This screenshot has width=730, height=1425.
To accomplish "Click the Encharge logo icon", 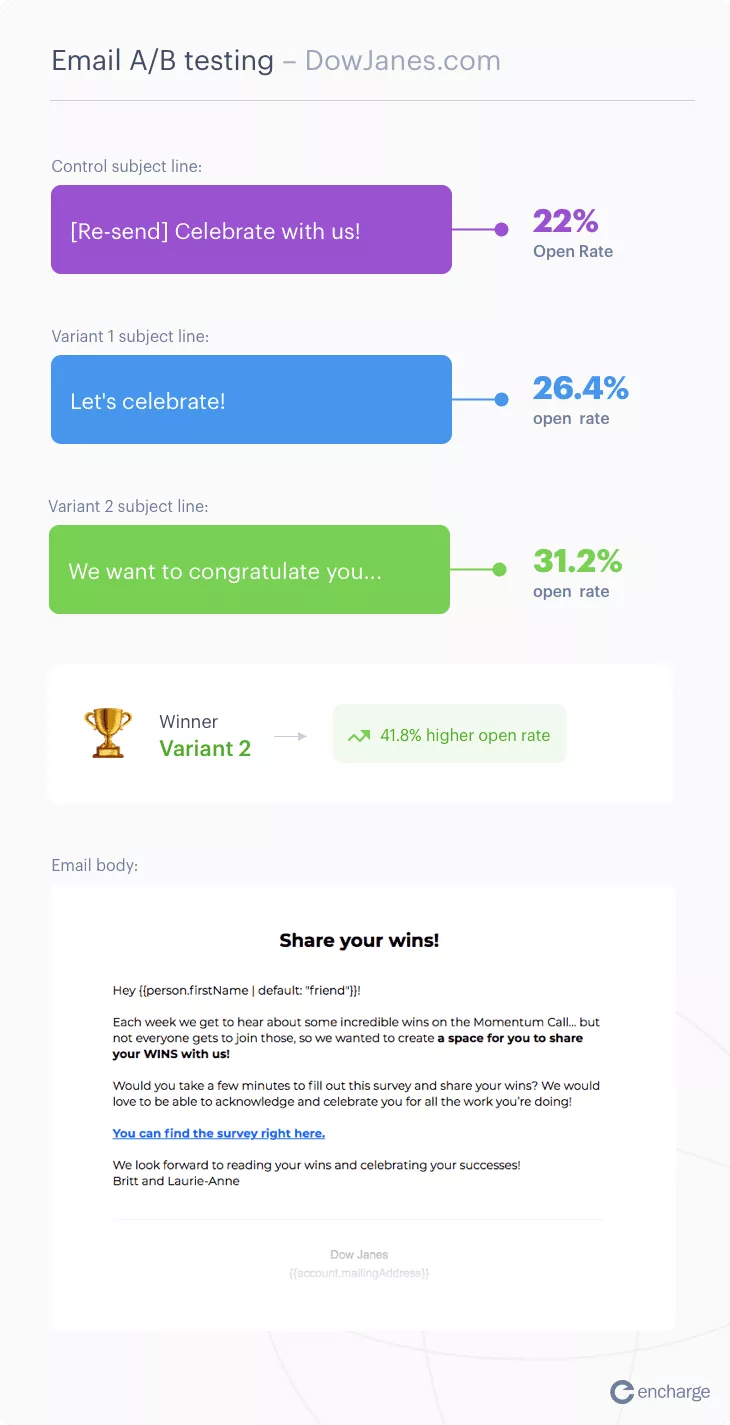I will (622, 1391).
